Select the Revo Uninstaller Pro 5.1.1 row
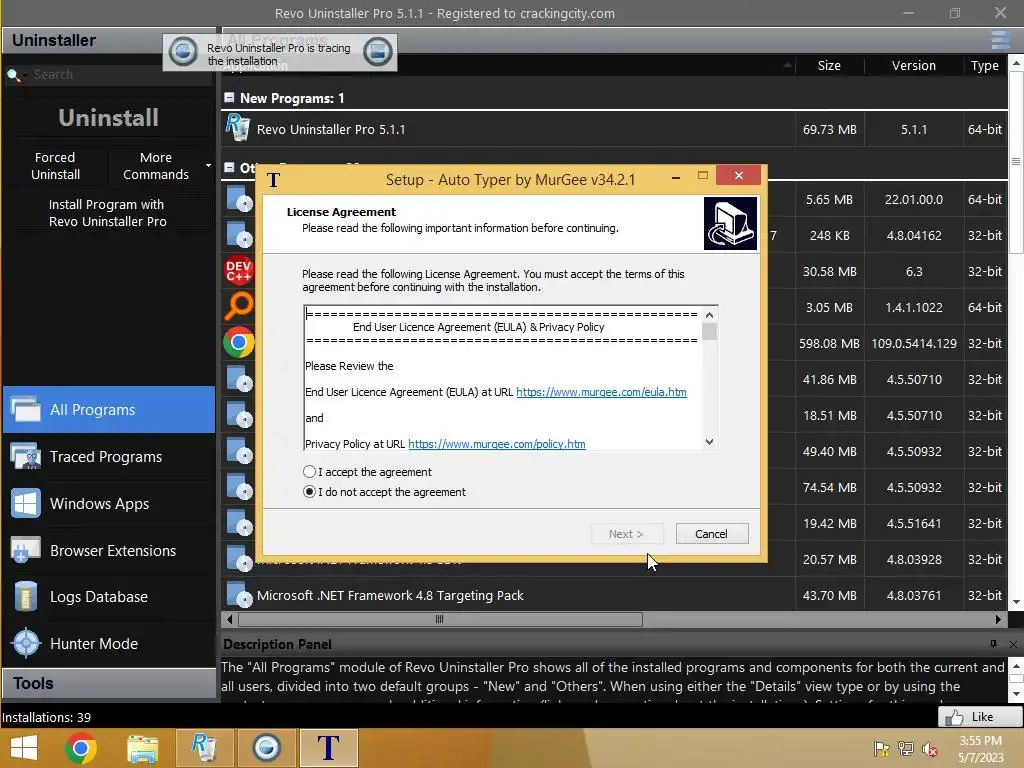 pos(614,129)
